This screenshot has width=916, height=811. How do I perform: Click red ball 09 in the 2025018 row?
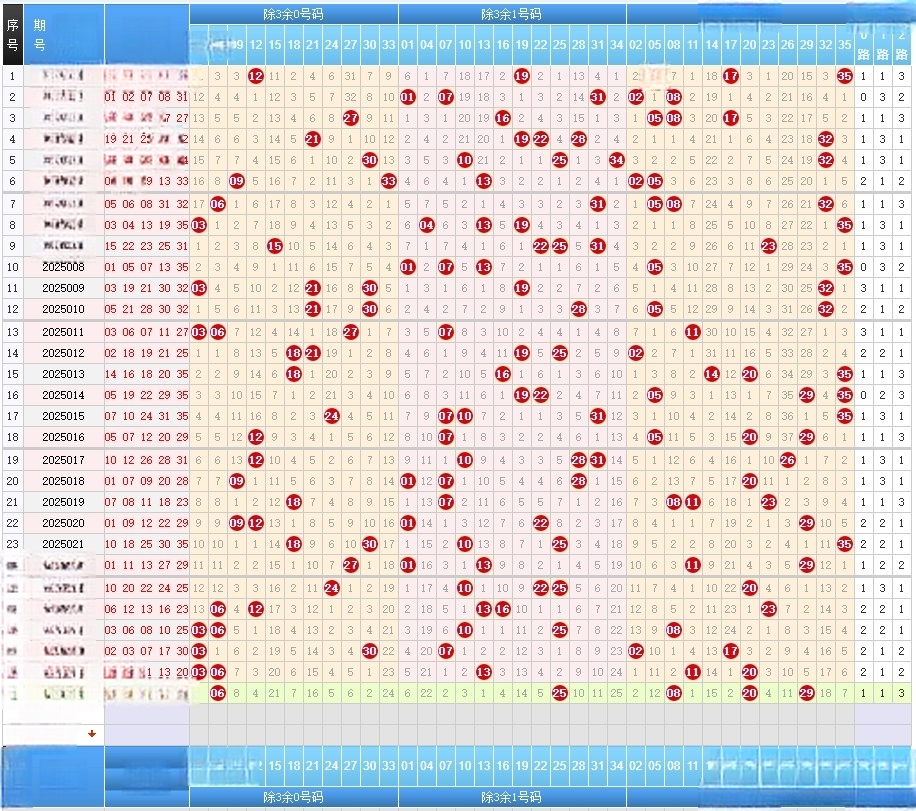[x=237, y=481]
